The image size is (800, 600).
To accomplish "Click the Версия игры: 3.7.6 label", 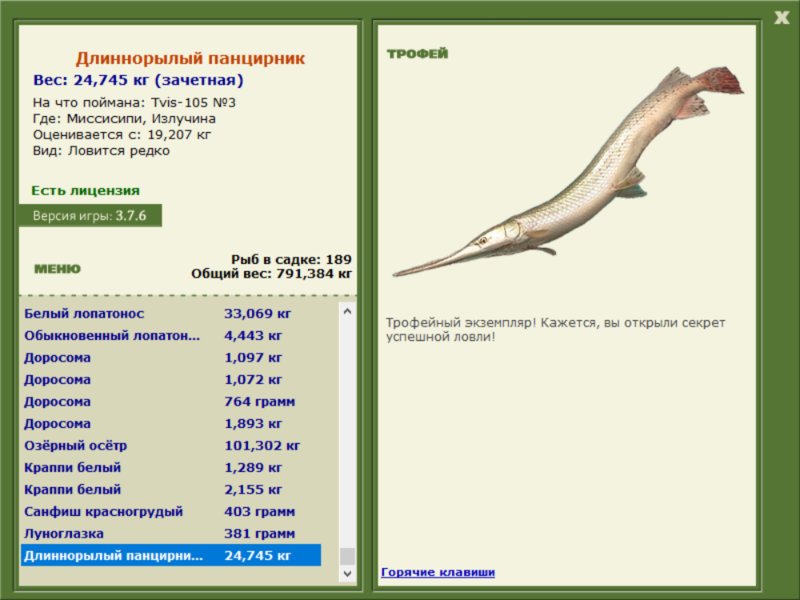I will [x=90, y=215].
